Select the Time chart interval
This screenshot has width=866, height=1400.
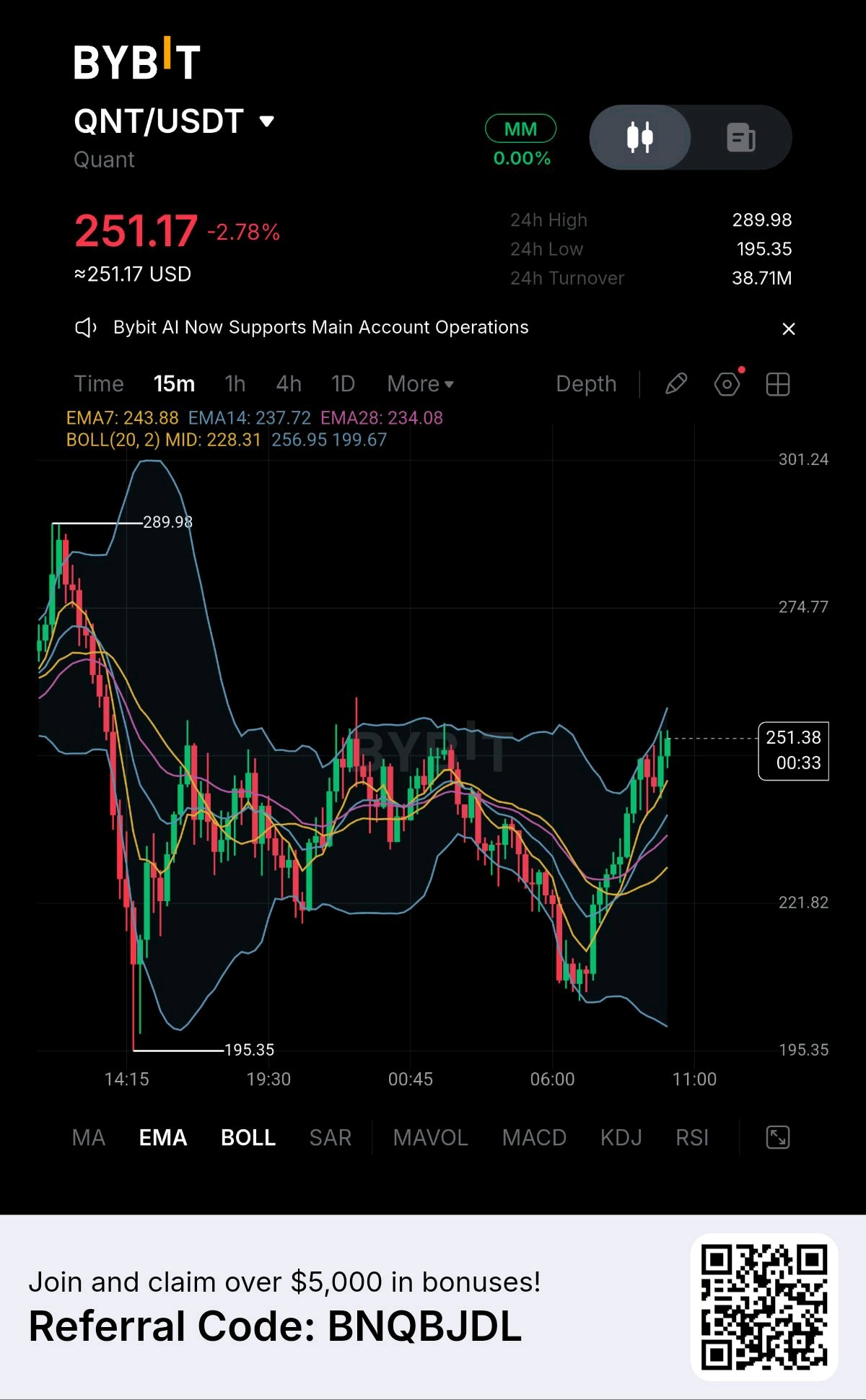[x=99, y=383]
